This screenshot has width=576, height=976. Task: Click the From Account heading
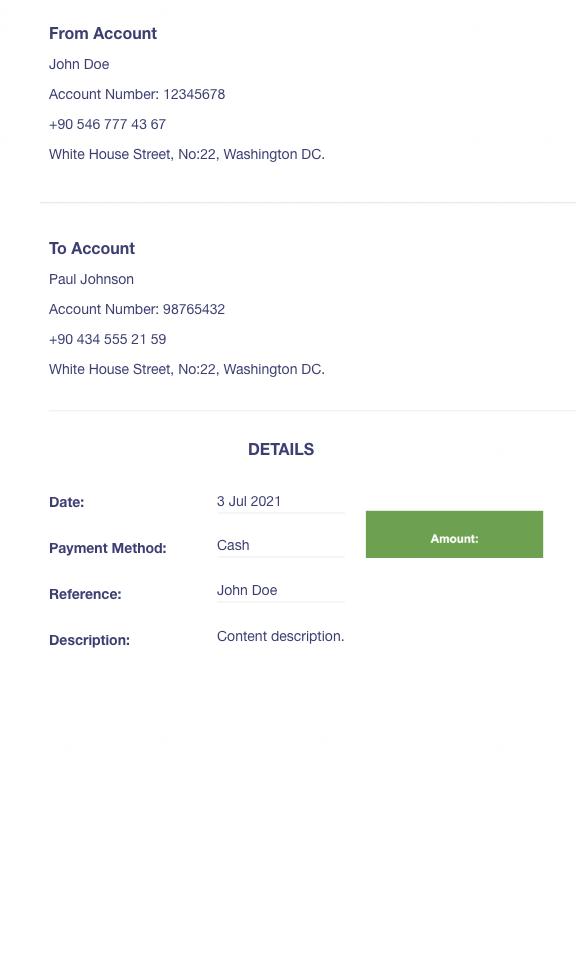103,33
